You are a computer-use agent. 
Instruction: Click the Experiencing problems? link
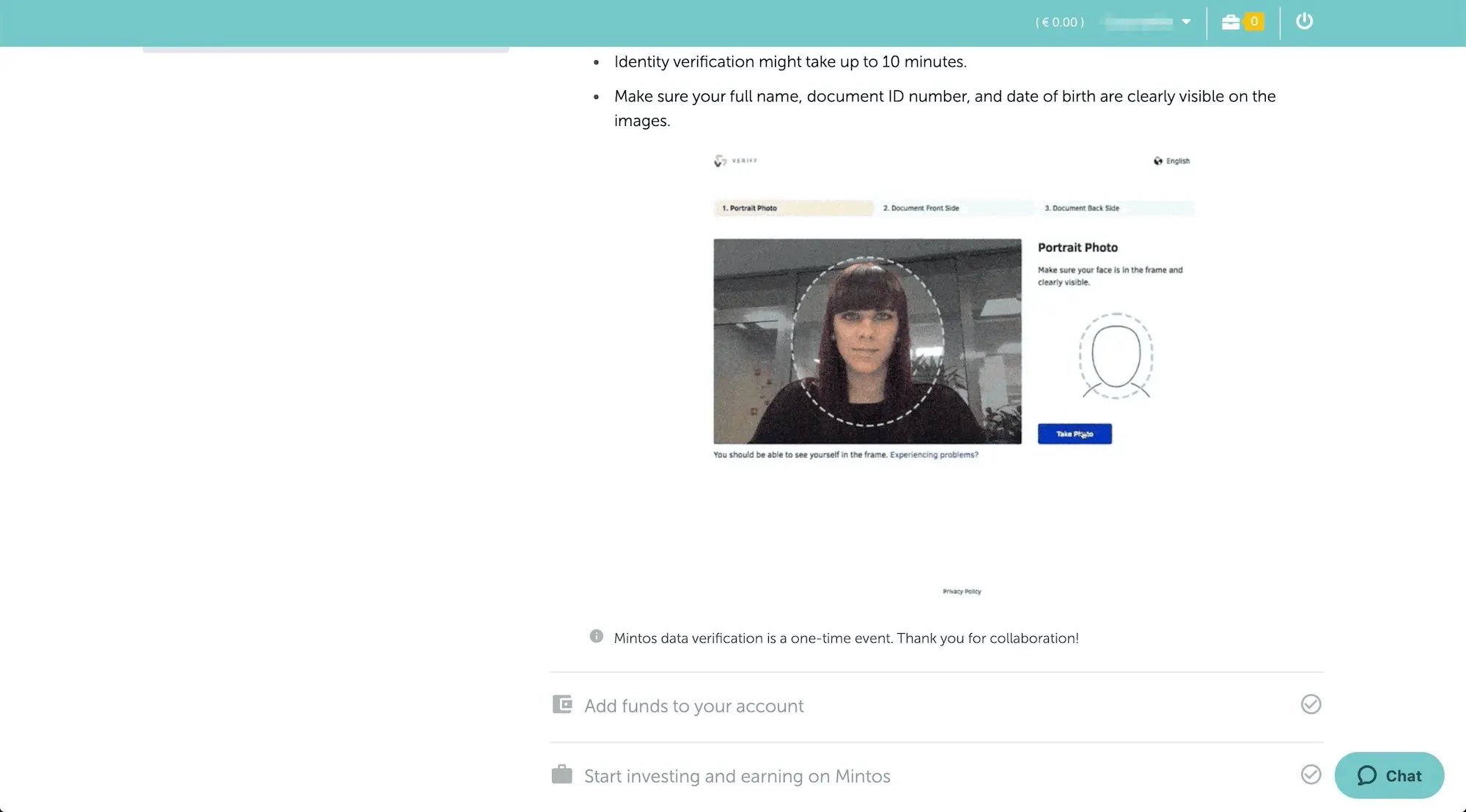(934, 455)
